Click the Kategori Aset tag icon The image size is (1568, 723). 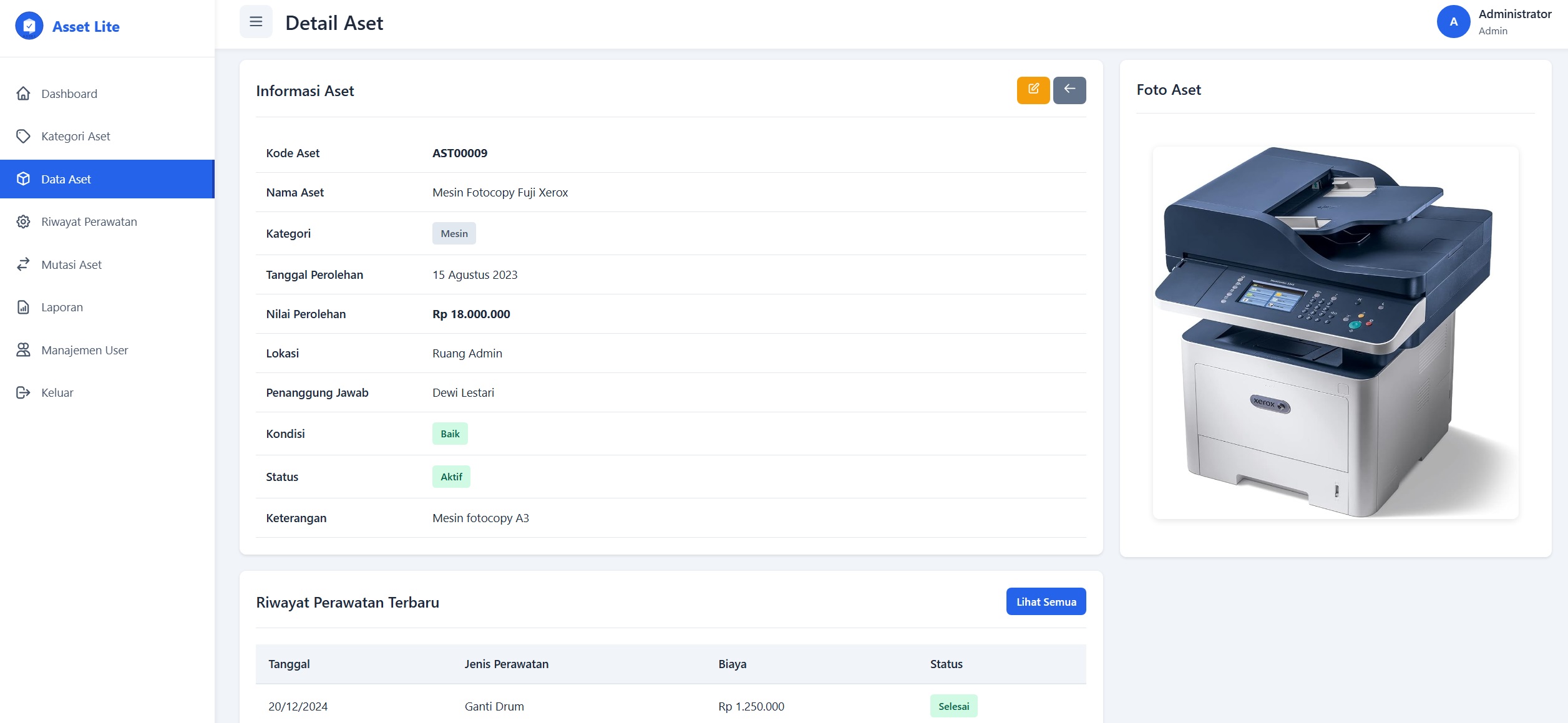[x=23, y=136]
